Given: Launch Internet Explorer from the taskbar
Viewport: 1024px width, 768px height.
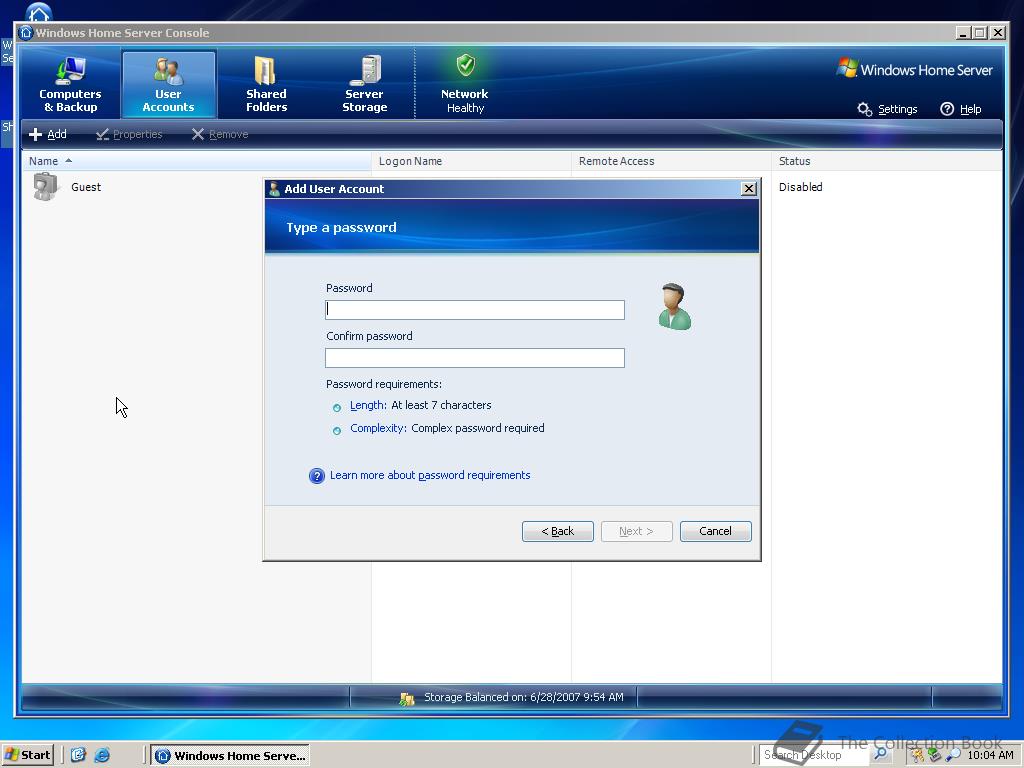Looking at the screenshot, I should pyautogui.click(x=102, y=755).
